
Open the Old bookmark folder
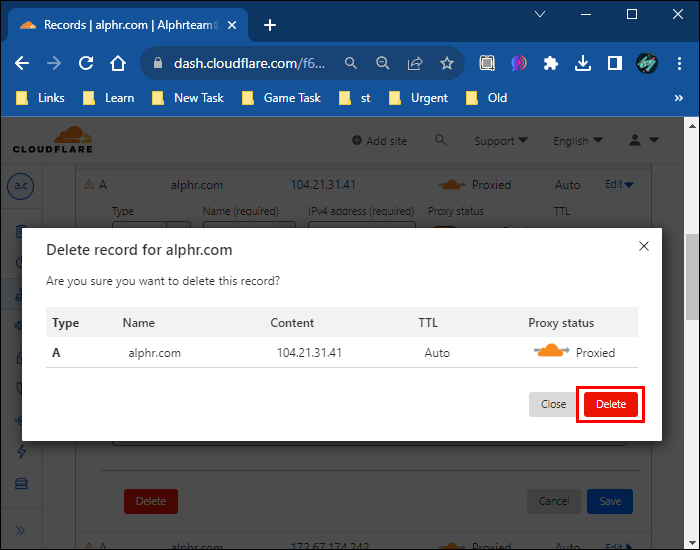(487, 98)
